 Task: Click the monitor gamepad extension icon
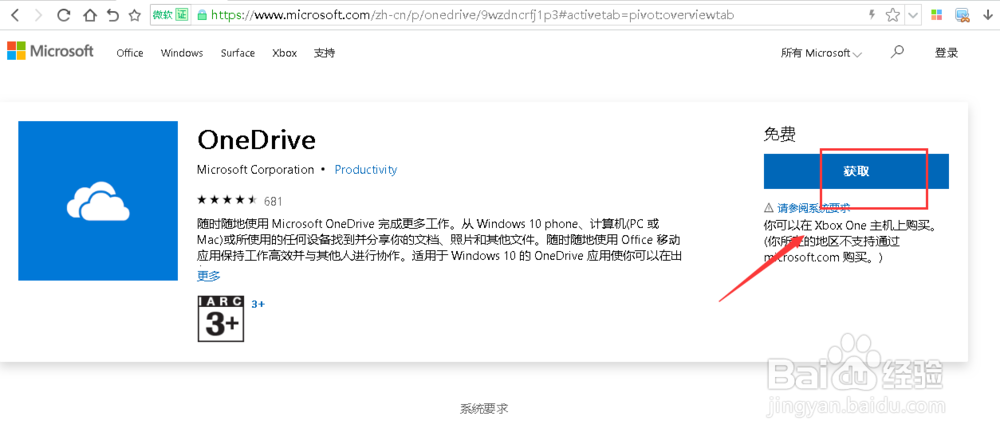(x=962, y=15)
